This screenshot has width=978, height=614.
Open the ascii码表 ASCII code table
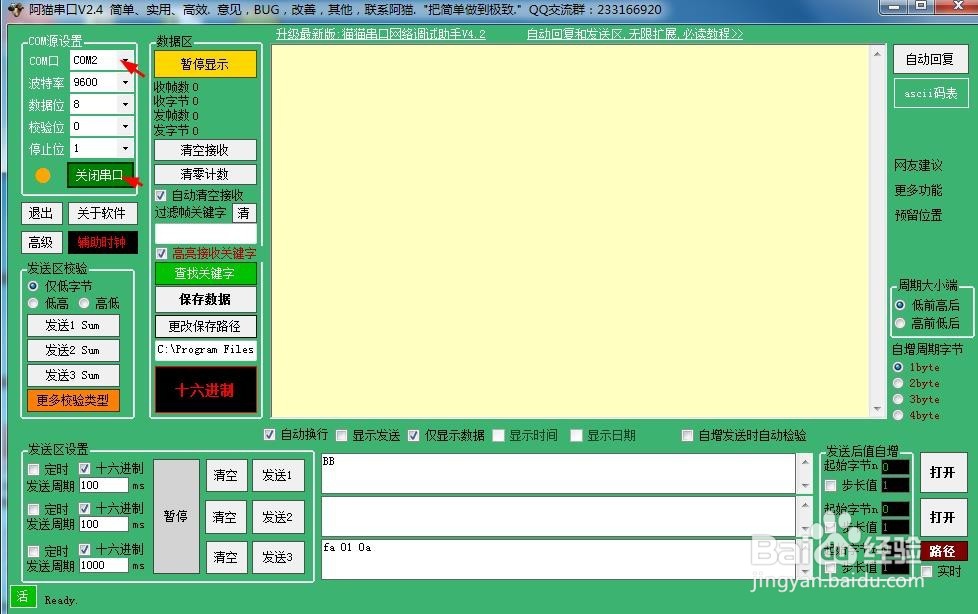[931, 93]
